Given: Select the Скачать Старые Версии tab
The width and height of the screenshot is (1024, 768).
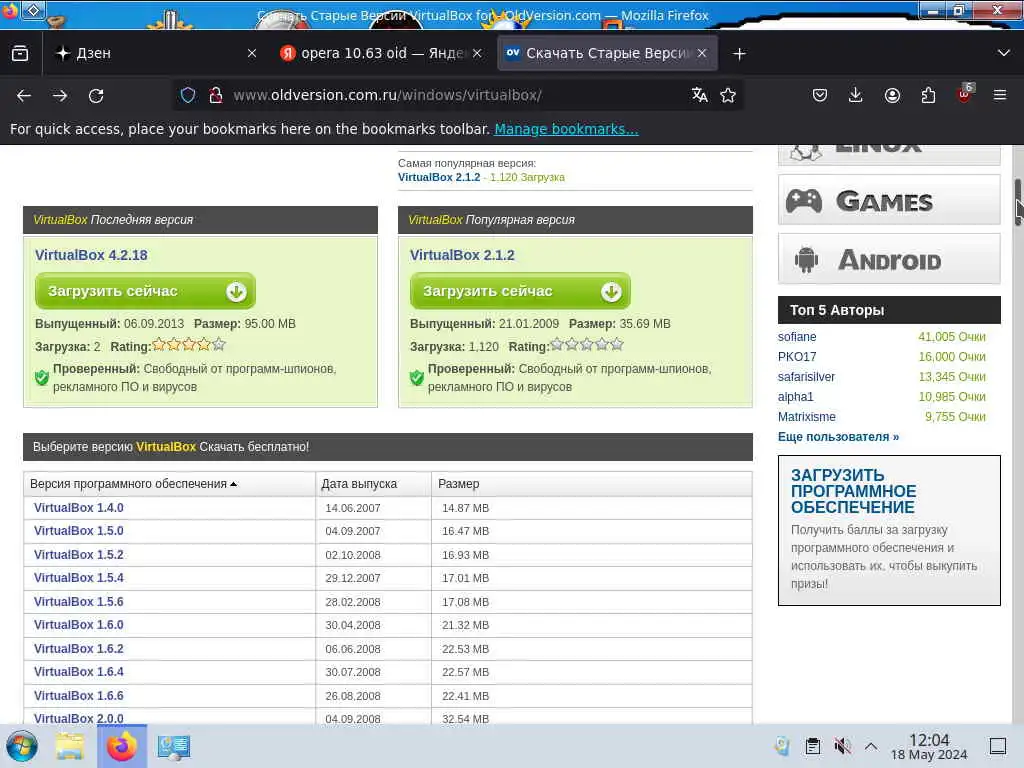Looking at the screenshot, I should coord(607,54).
